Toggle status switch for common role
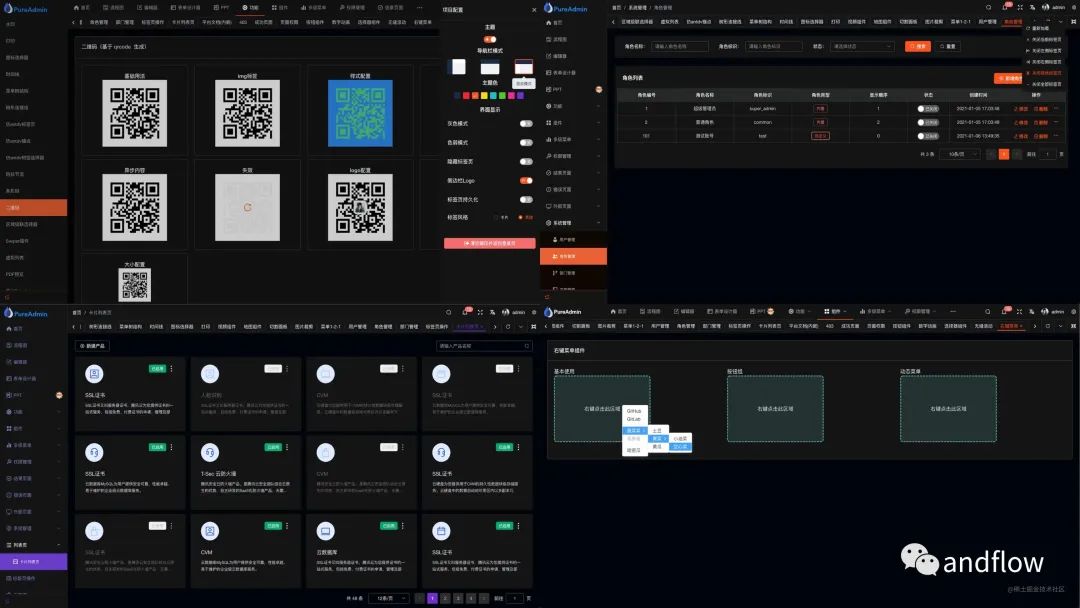Screen dimensions: 1080x608 tap(928, 123)
